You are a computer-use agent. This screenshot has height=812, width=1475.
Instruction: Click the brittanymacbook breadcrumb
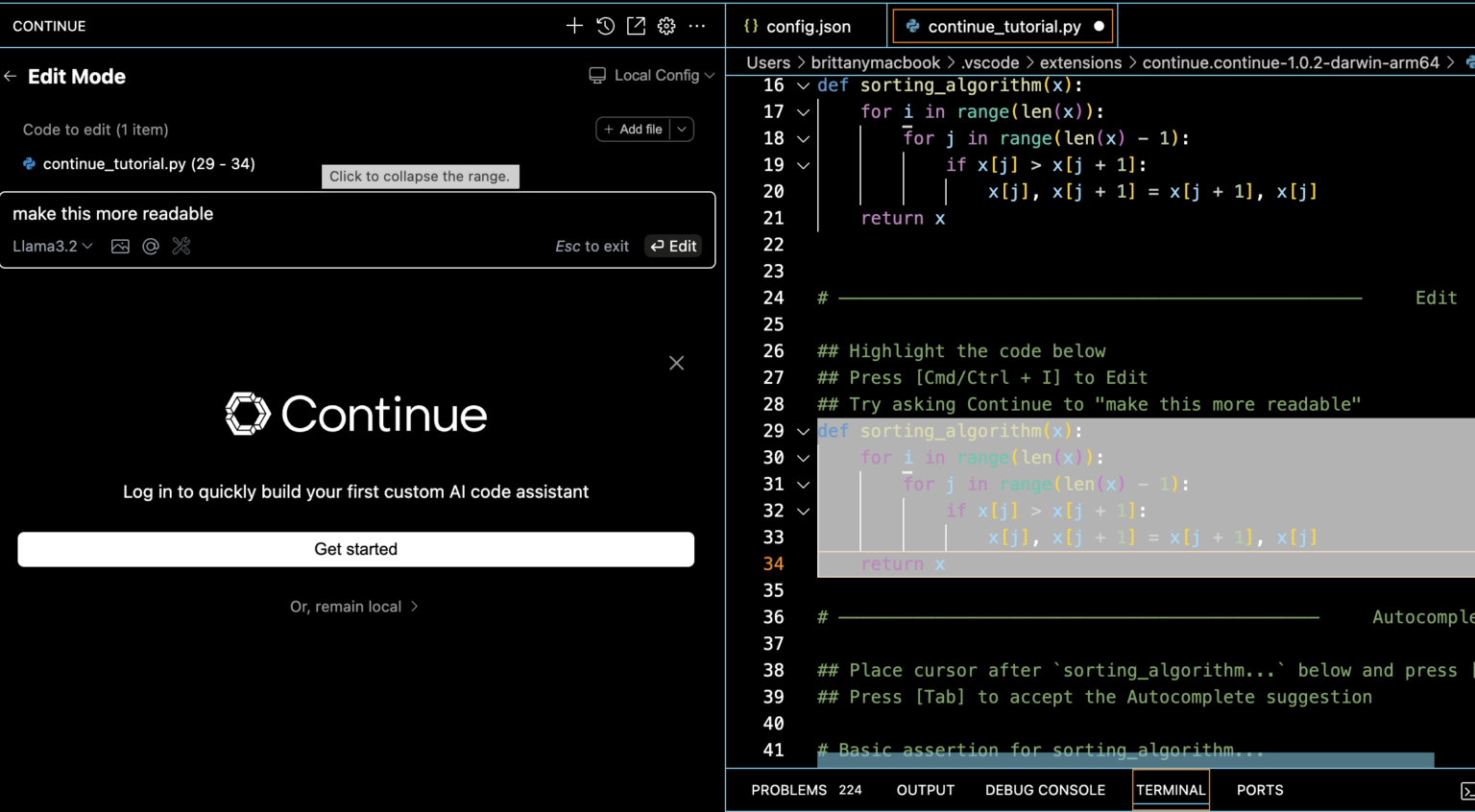click(x=876, y=62)
